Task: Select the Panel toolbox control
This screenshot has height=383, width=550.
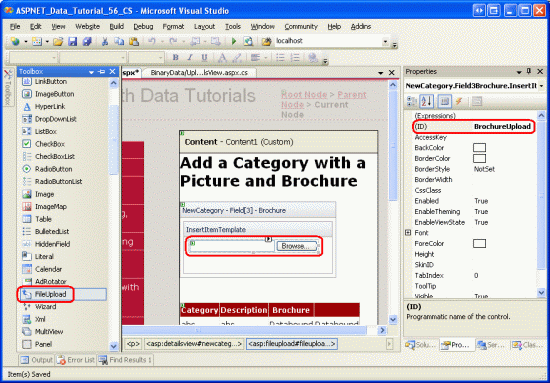Action: pyautogui.click(x=43, y=344)
